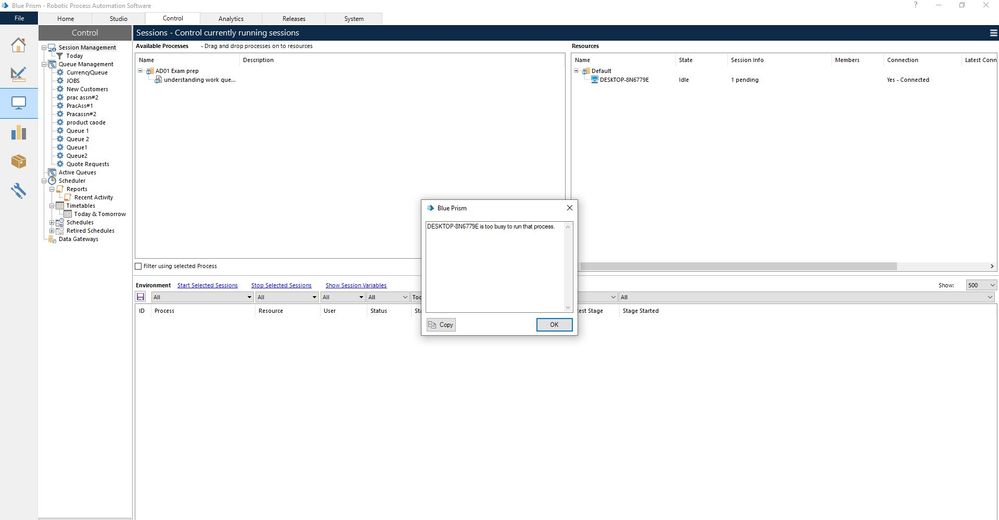
Task: Switch to the Home tab
Action: click(x=66, y=18)
